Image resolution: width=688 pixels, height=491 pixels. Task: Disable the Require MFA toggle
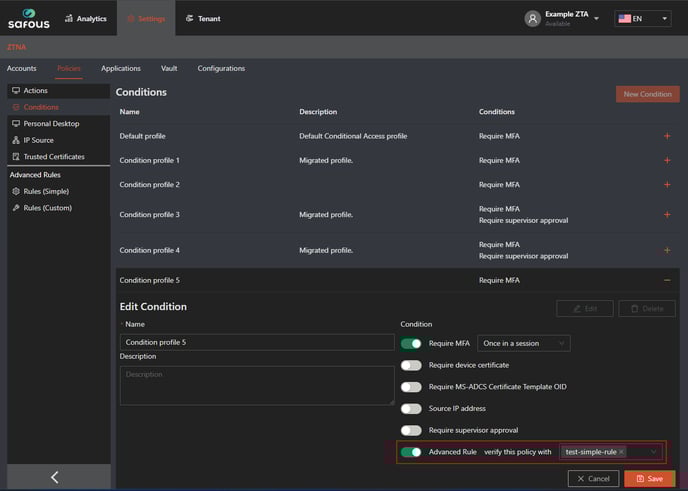[411, 343]
